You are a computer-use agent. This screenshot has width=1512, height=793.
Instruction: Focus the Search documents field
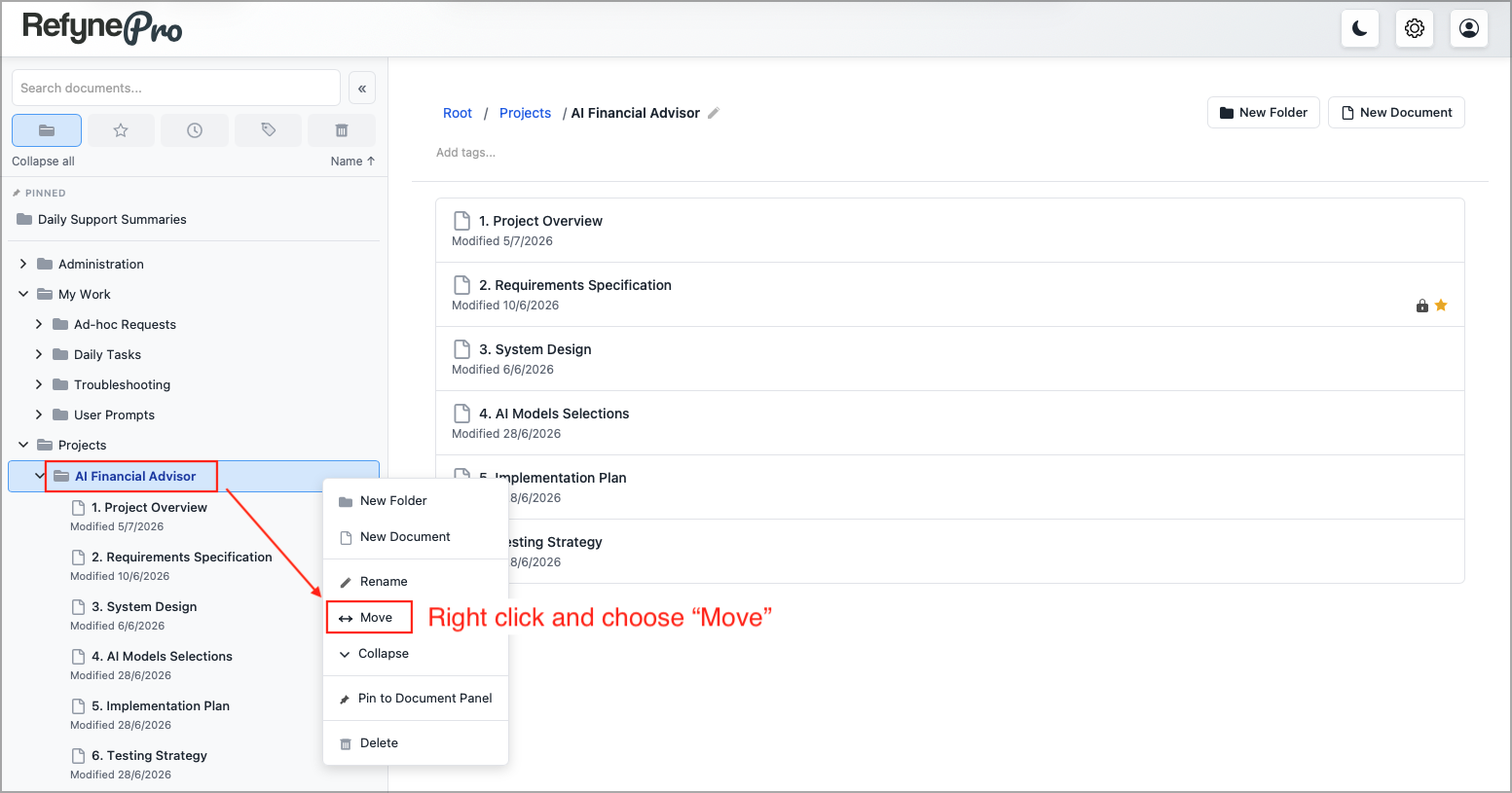point(176,88)
